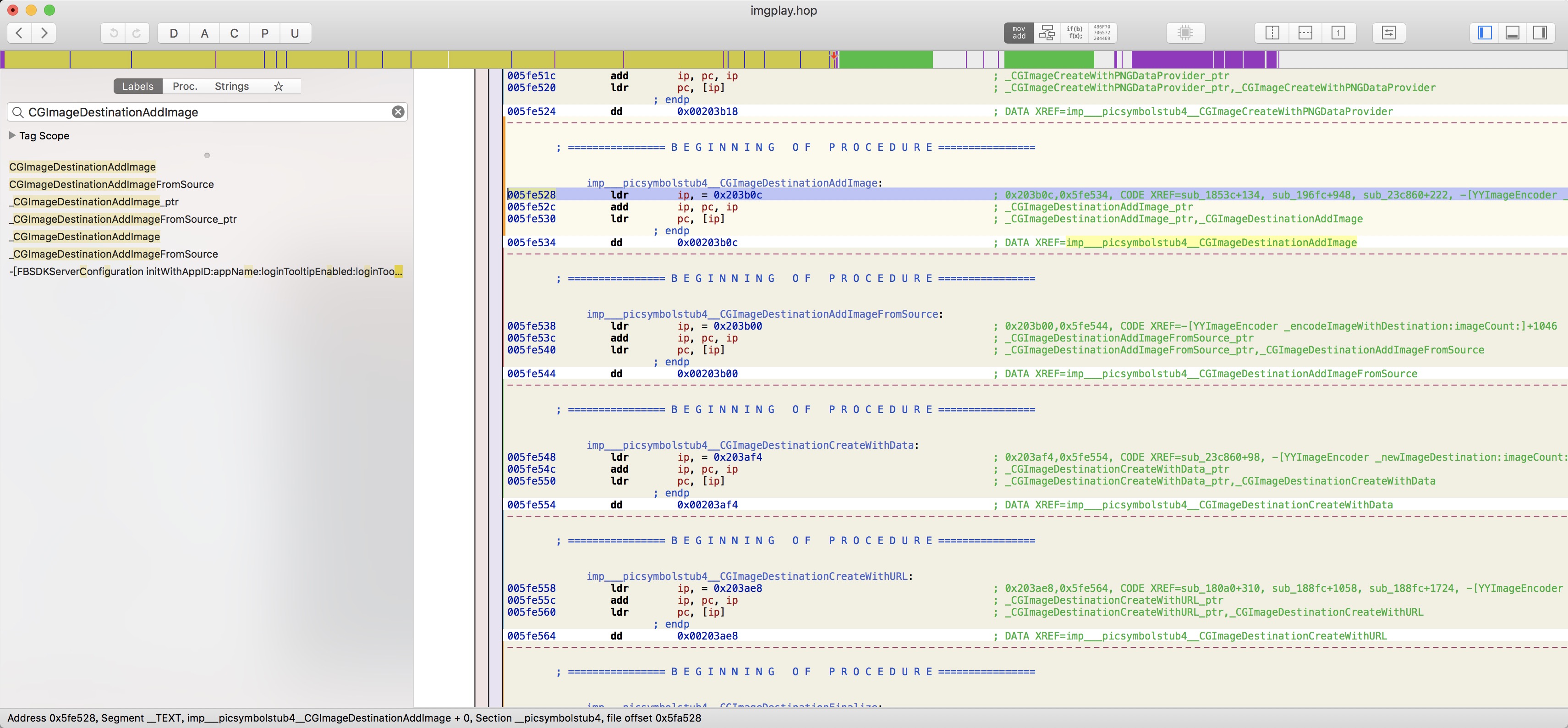The width and height of the screenshot is (1568, 728).
Task: Toggle the left sidebar panel
Action: [x=1485, y=33]
